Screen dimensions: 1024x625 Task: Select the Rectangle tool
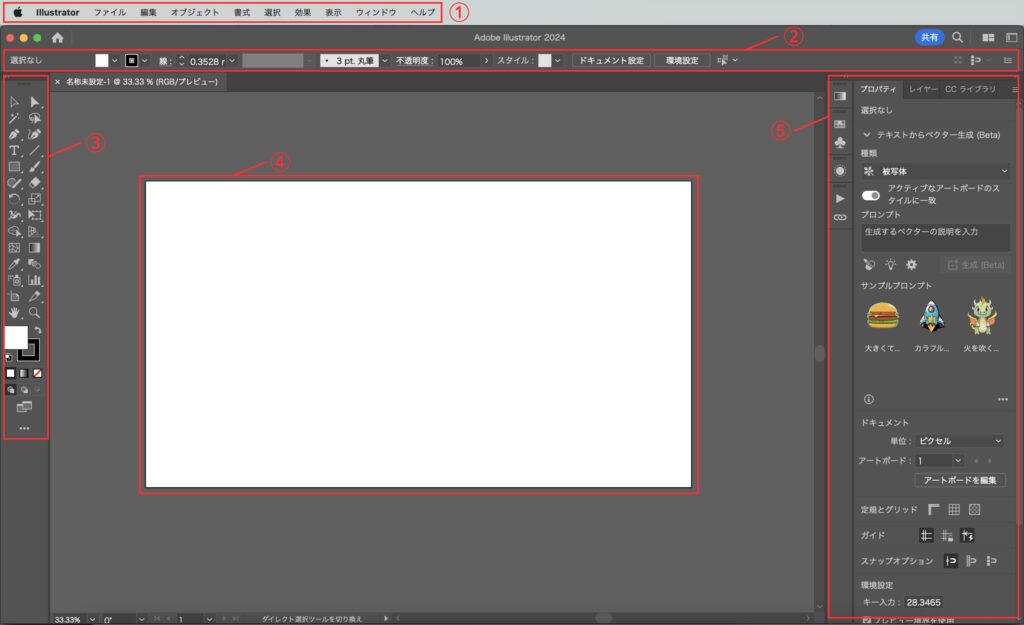[x=14, y=167]
